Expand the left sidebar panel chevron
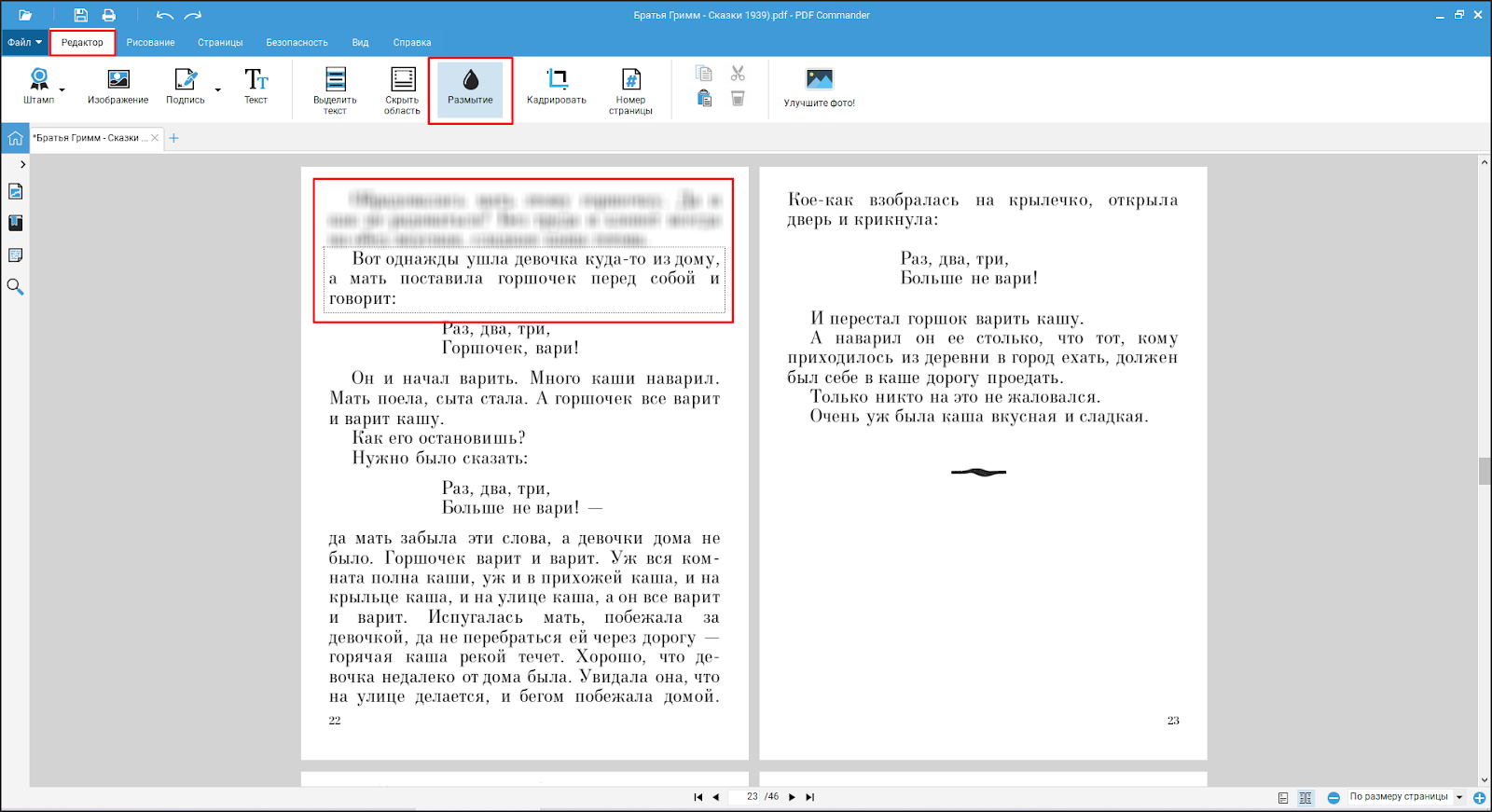 click(x=22, y=164)
